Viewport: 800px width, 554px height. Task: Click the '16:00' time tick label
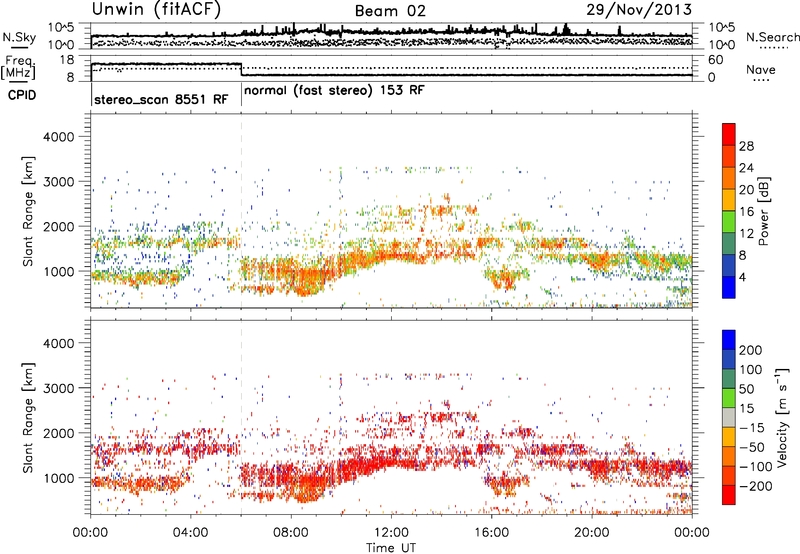point(491,533)
